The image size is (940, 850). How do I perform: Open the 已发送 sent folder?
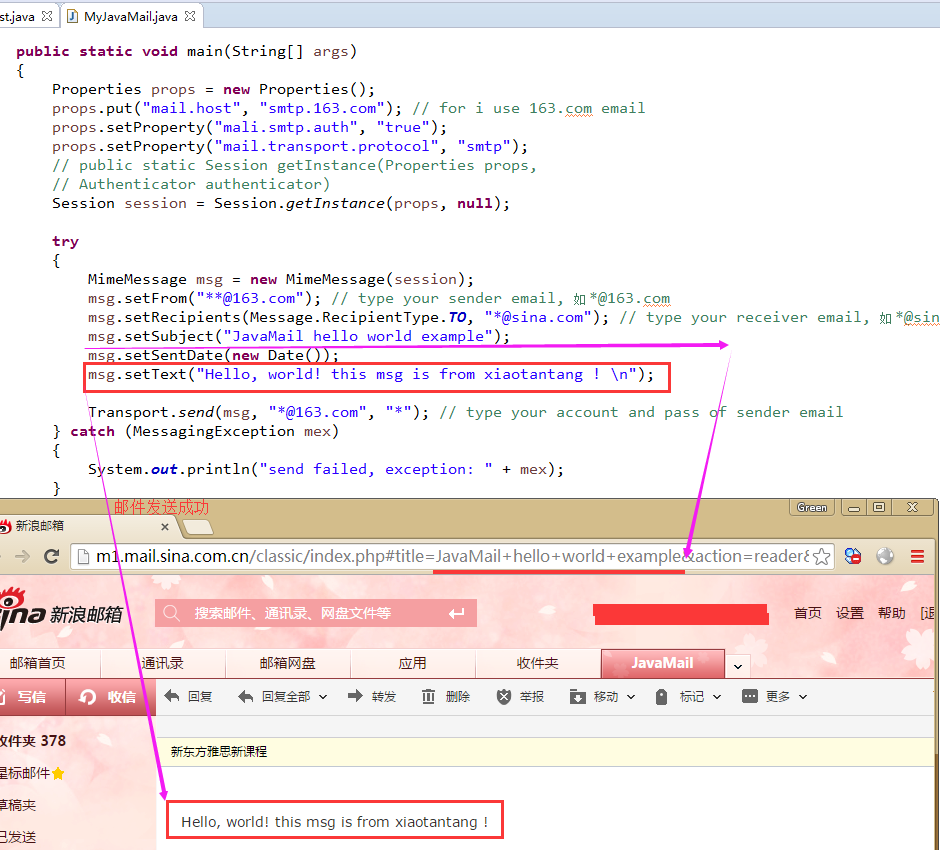coord(18,837)
